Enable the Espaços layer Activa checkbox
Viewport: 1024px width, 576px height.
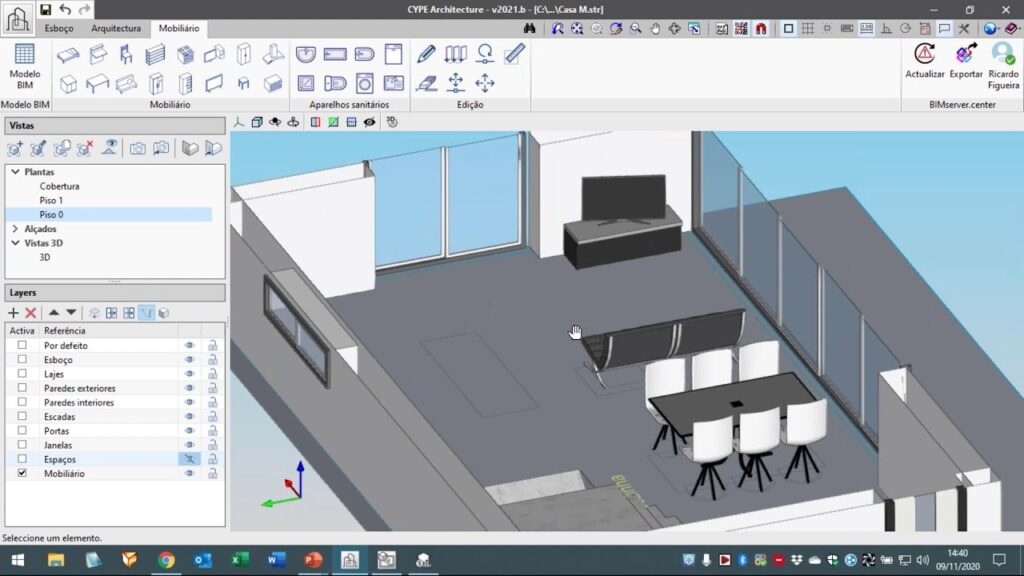22,459
